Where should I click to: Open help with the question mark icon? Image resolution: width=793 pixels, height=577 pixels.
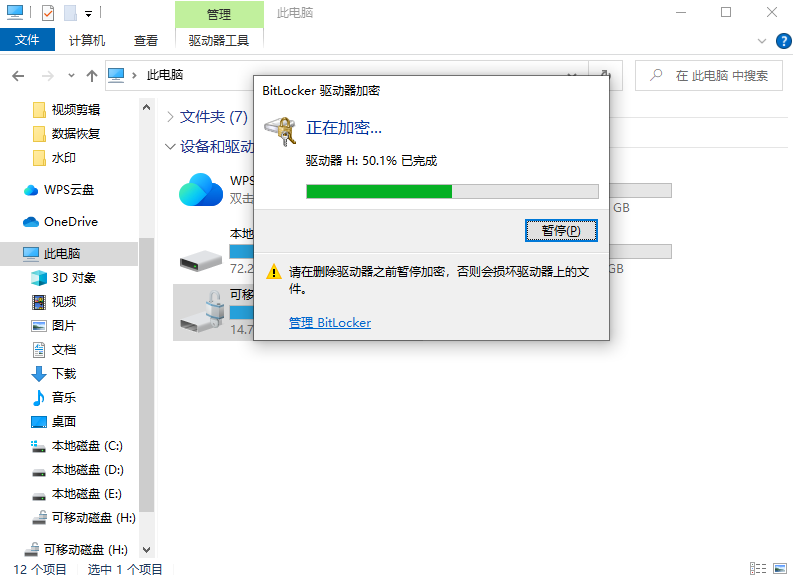783,41
